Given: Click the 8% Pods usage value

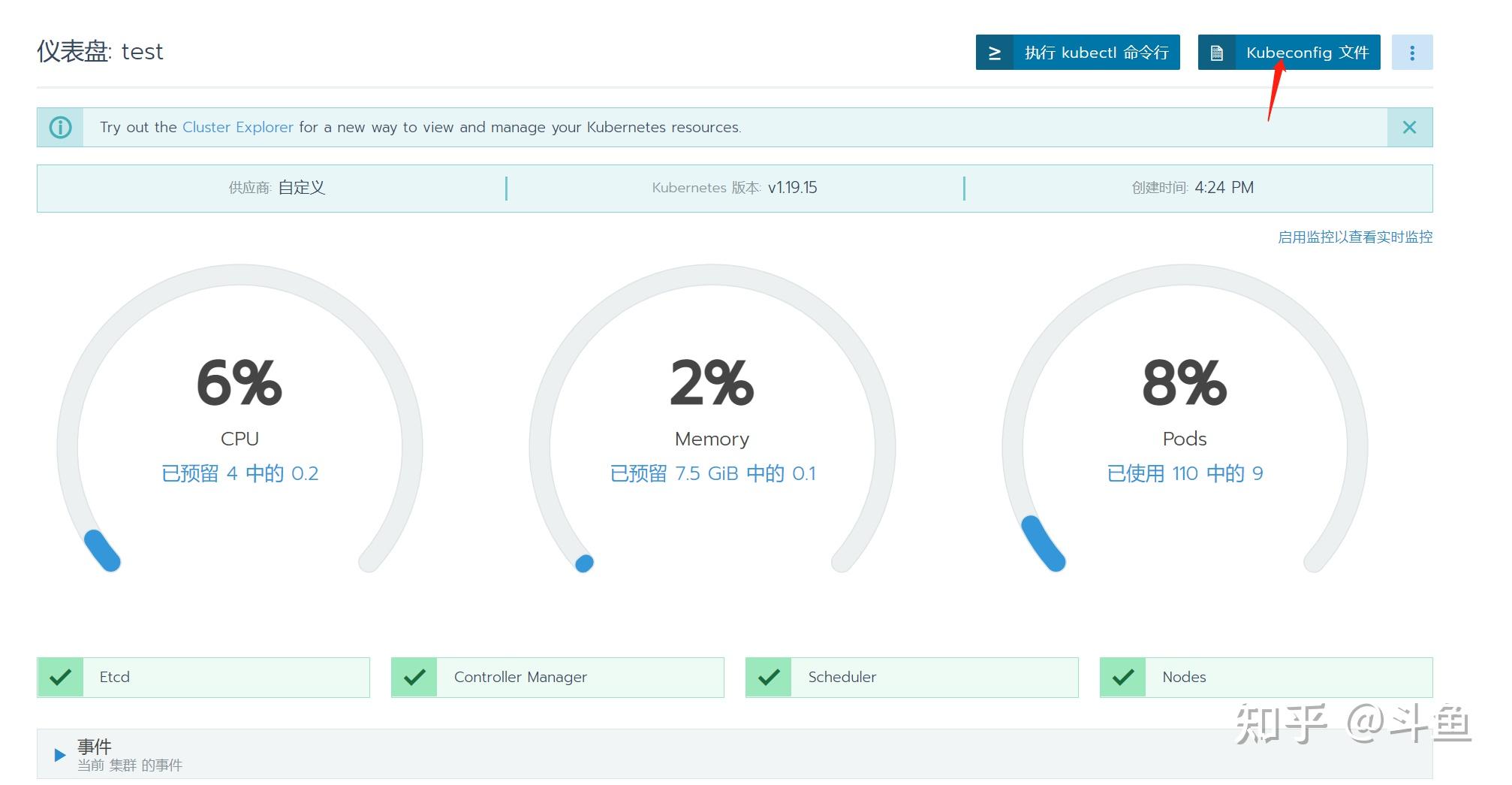Looking at the screenshot, I should point(1185,383).
